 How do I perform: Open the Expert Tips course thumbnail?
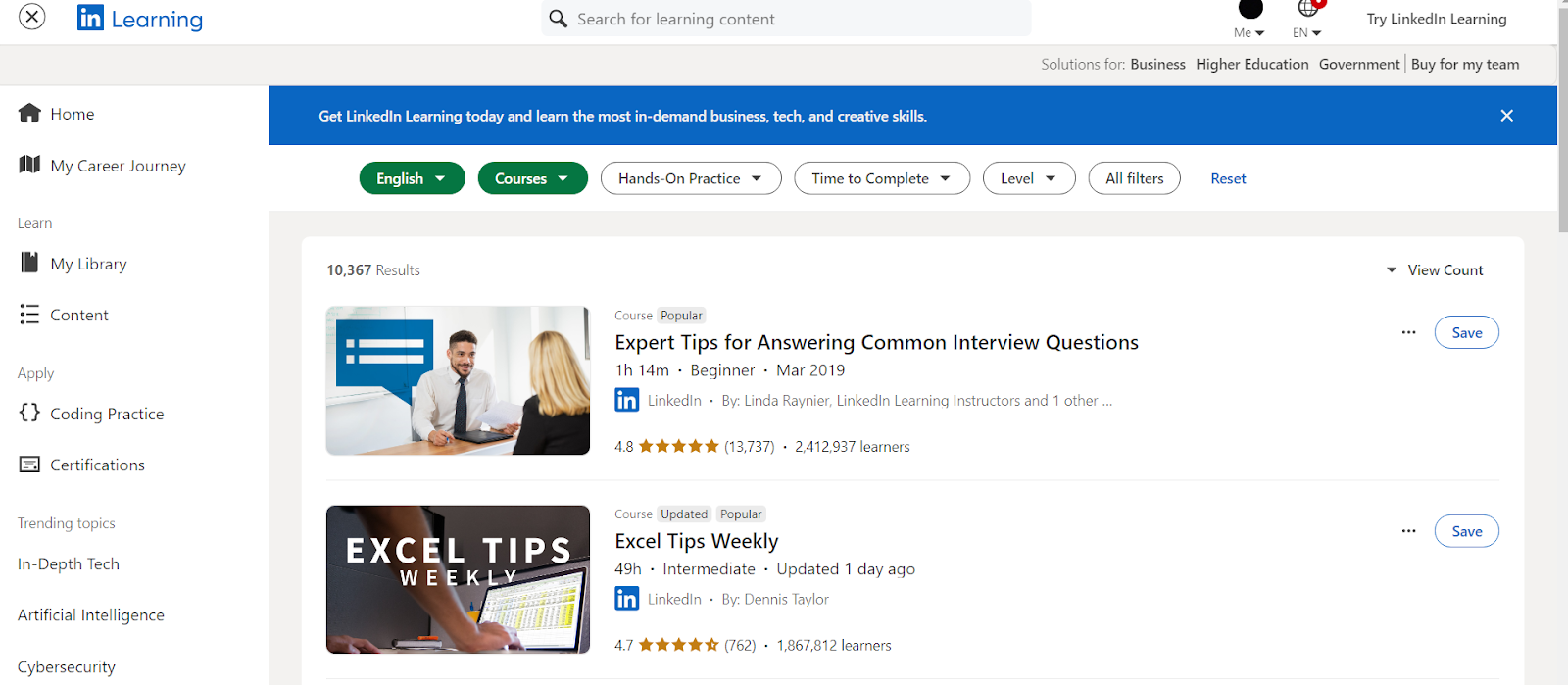pyautogui.click(x=458, y=380)
